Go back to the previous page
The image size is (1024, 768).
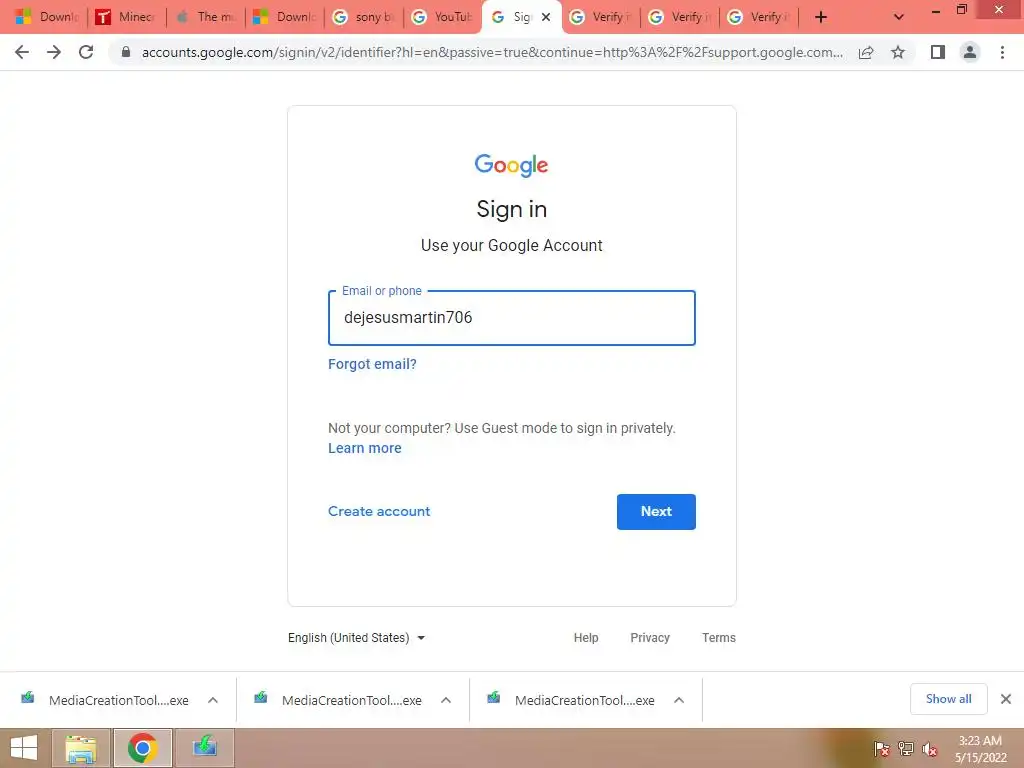[22, 52]
